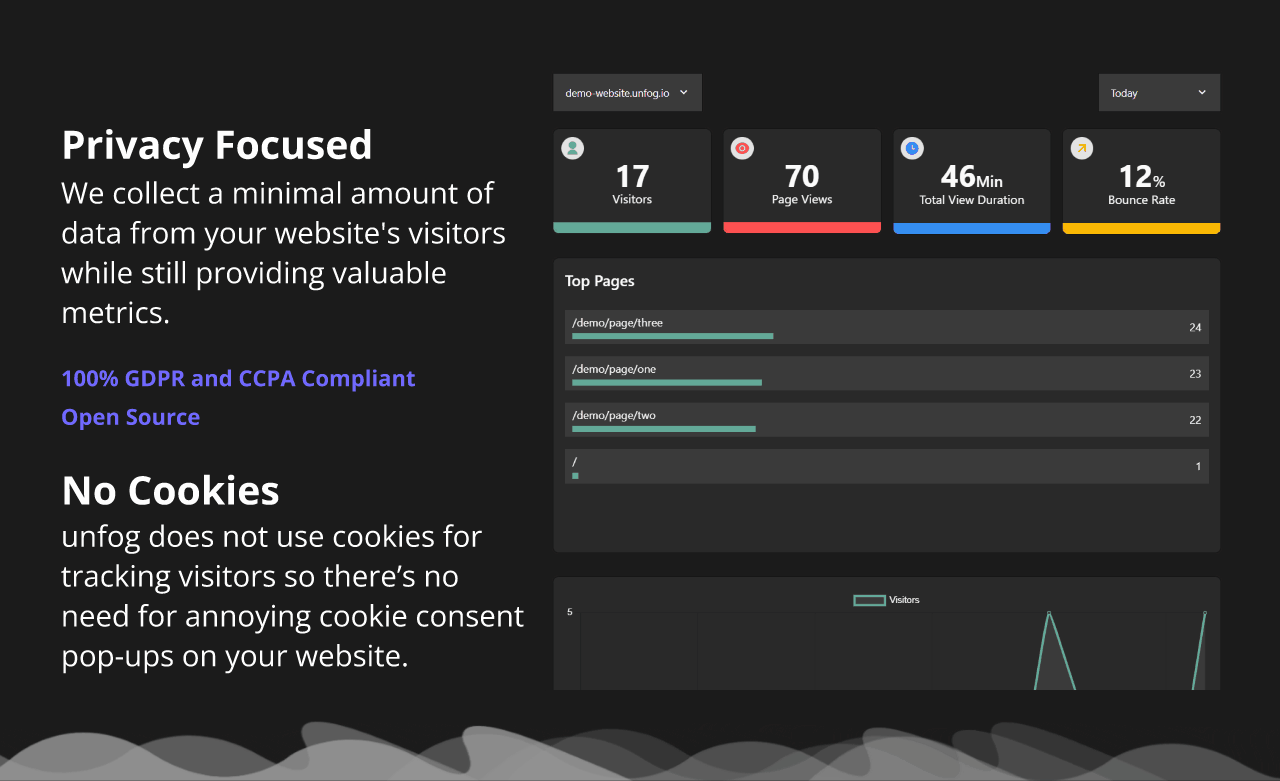1280x781 pixels.
Task: Click the Page Views eye icon
Action: [742, 148]
